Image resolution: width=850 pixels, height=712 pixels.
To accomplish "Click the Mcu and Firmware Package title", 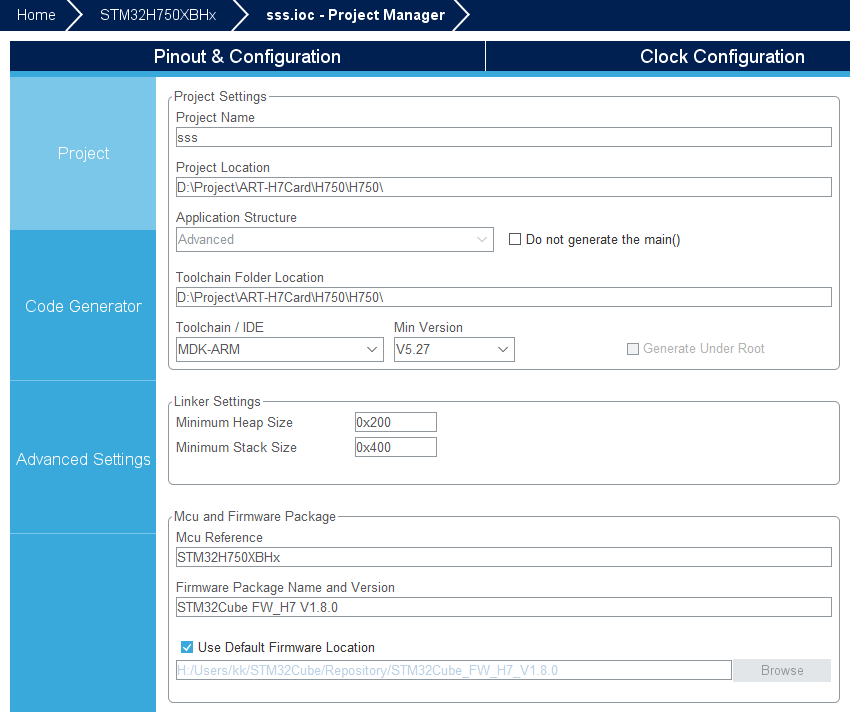I will click(255, 516).
